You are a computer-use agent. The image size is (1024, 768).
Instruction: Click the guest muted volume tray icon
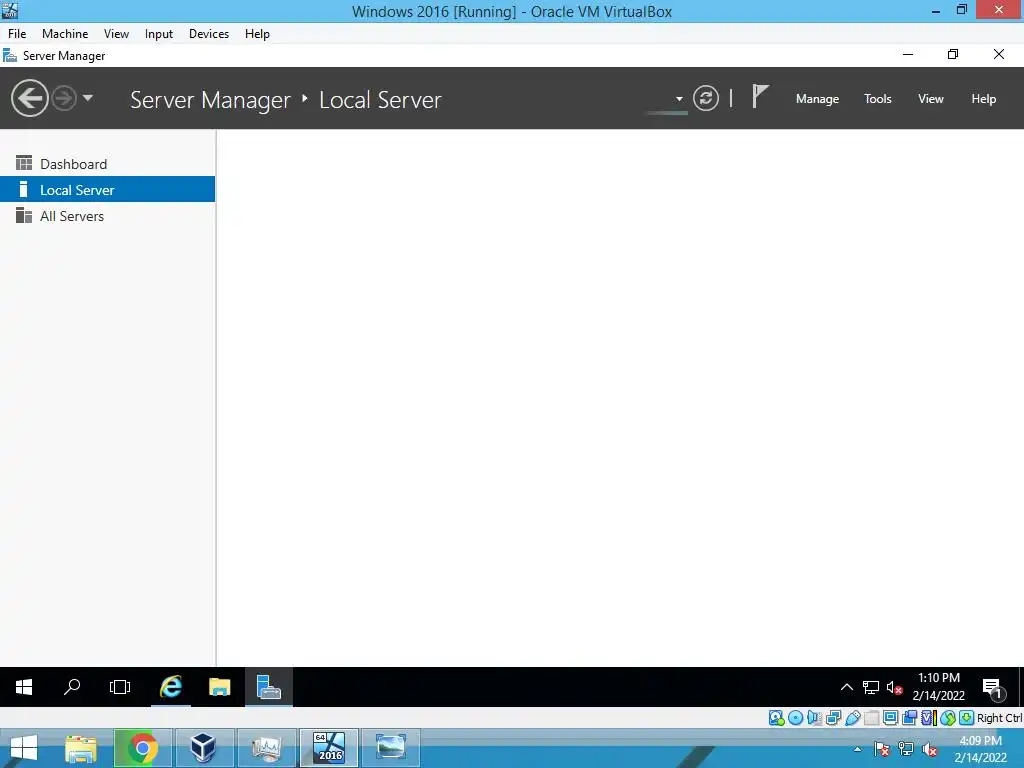895,687
